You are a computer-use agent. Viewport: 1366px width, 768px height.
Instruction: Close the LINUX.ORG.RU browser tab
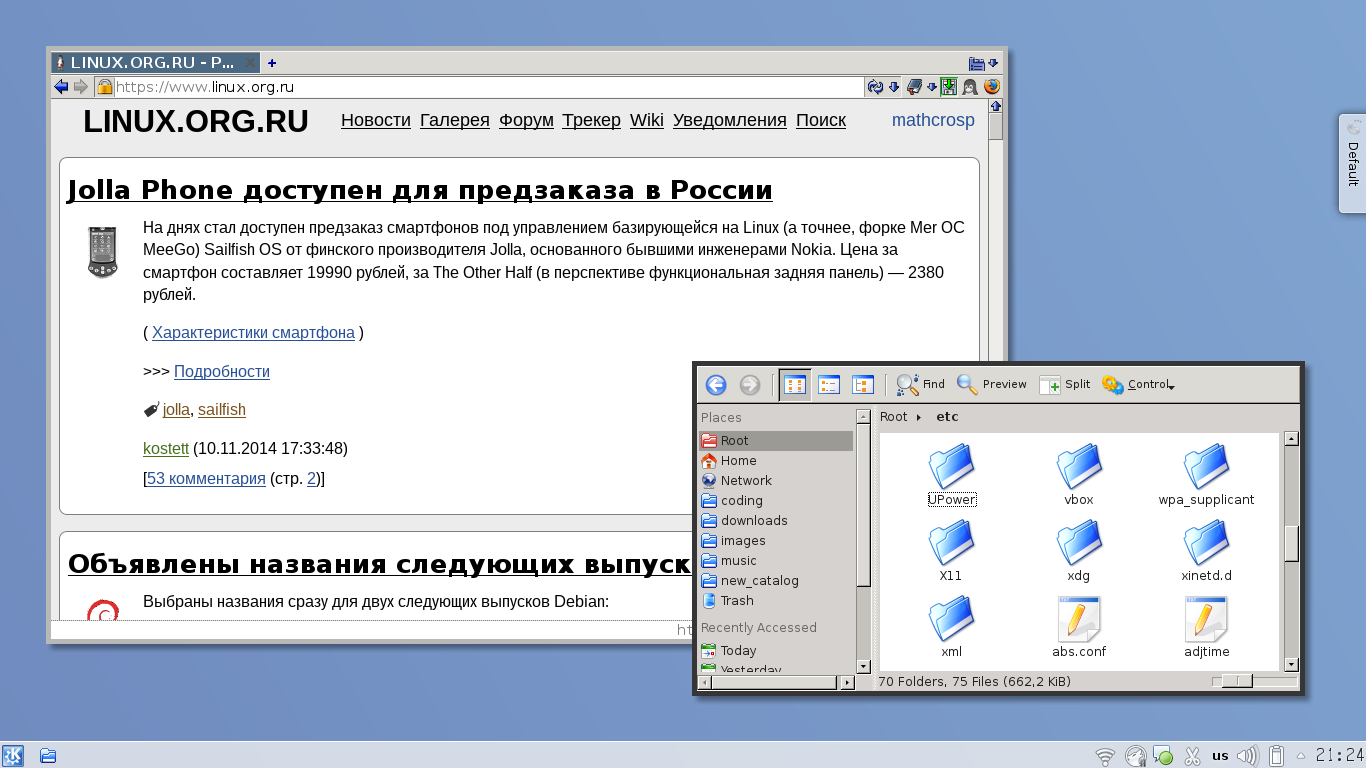pos(250,63)
